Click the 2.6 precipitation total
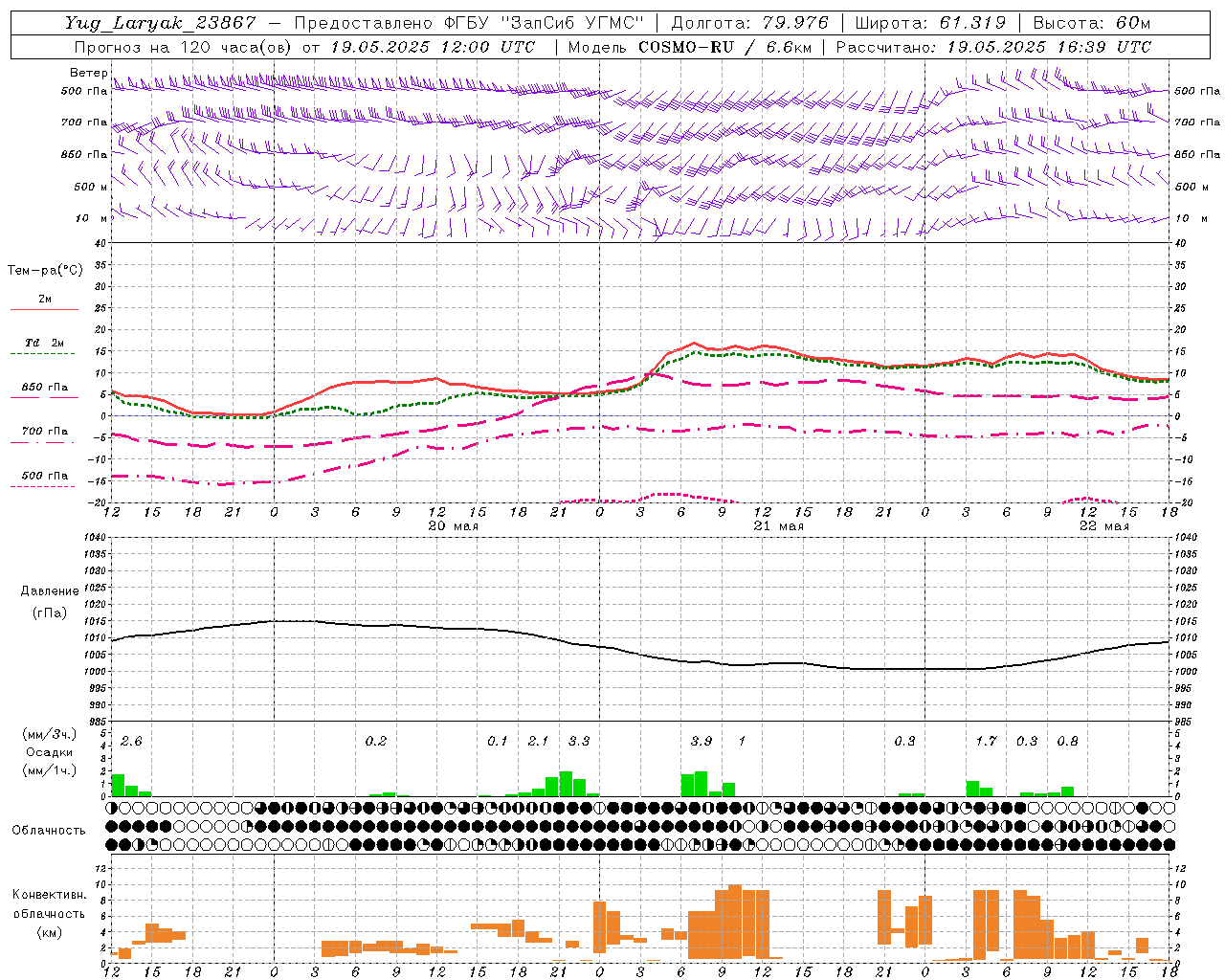 [x=131, y=742]
